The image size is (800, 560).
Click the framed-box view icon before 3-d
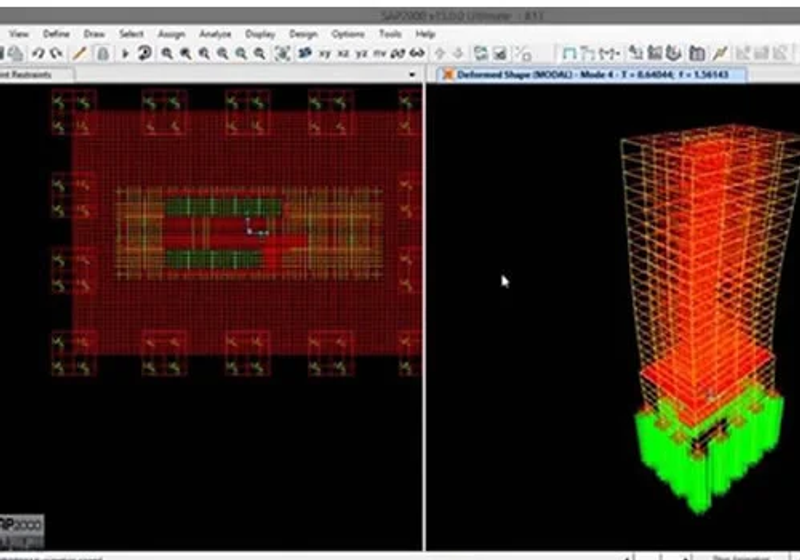coord(282,53)
